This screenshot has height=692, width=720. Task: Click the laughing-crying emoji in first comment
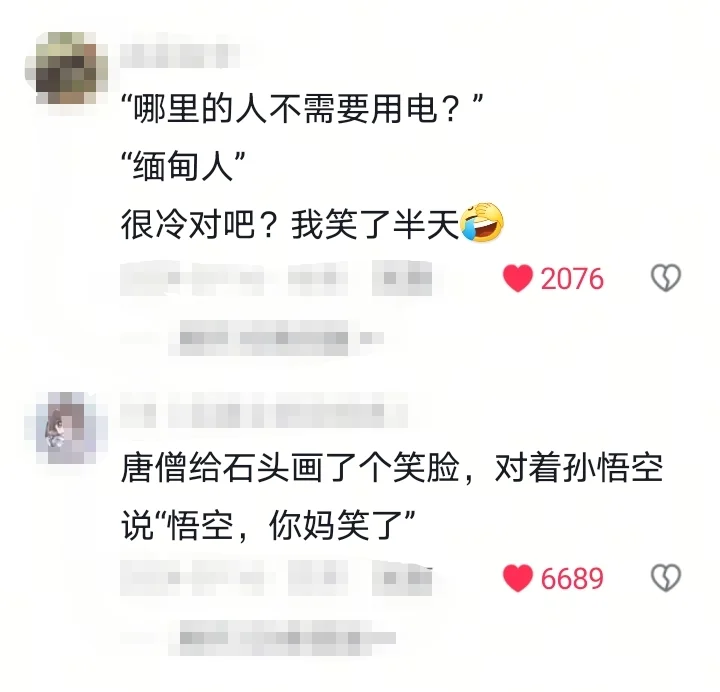point(482,222)
